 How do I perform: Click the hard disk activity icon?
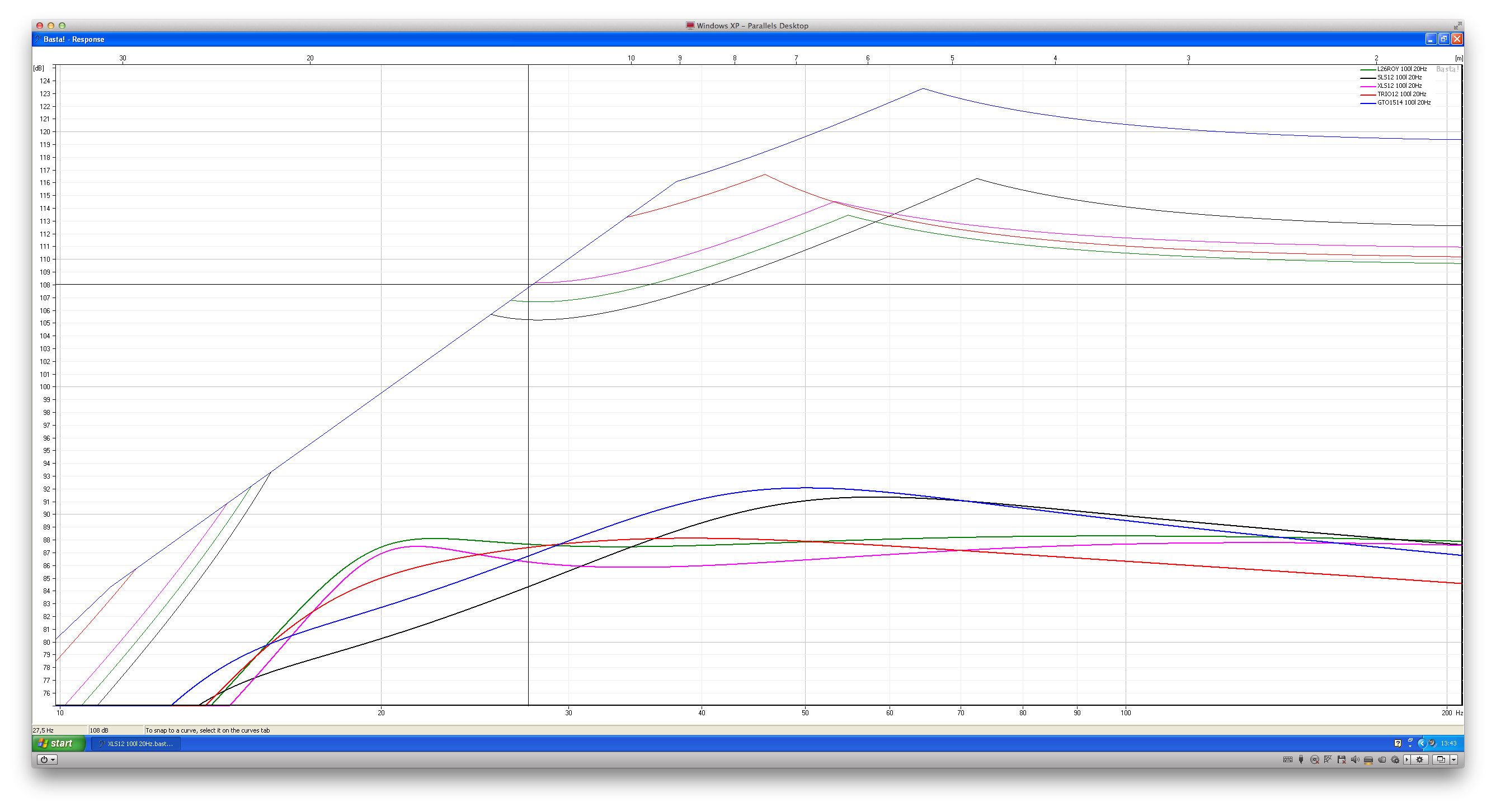1368,759
